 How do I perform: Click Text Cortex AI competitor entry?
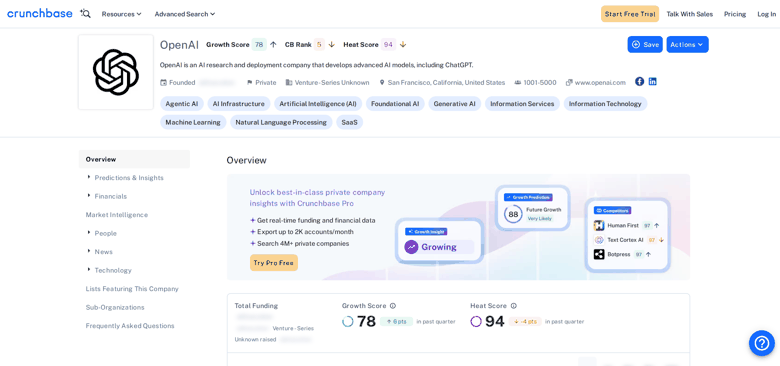pyautogui.click(x=629, y=240)
